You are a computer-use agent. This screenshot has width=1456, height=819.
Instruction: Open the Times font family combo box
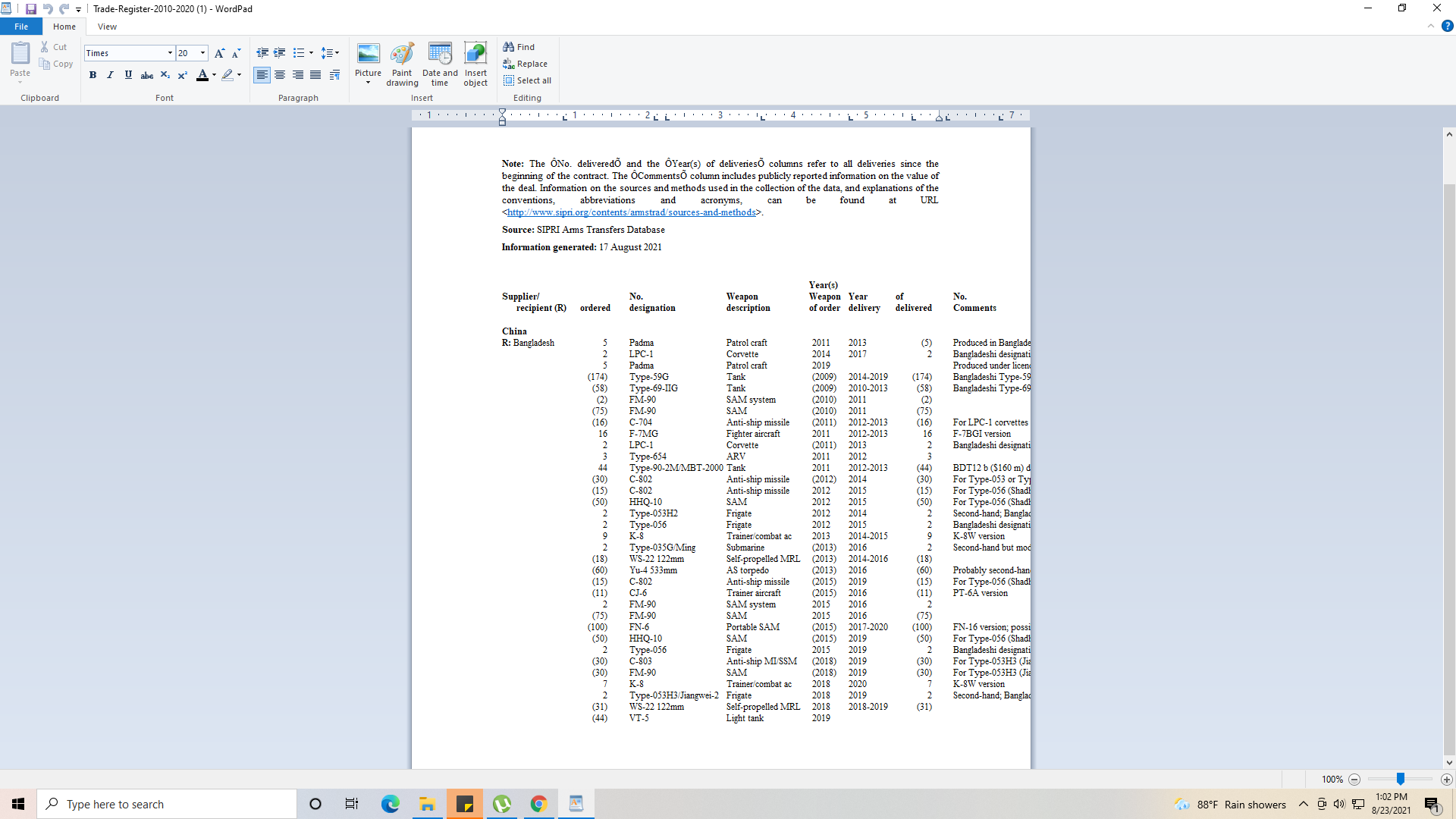pos(130,53)
